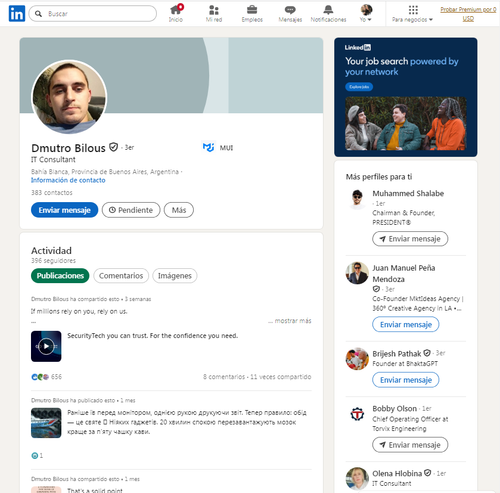Viewport: 500px width, 493px height.
Task: Open Información de contacto link
Action: pyautogui.click(x=68, y=180)
